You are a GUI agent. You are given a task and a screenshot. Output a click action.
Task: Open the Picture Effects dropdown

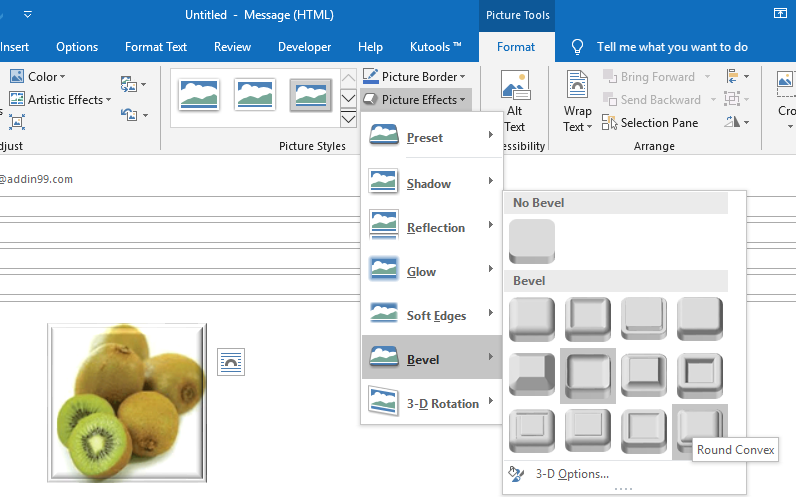414,100
